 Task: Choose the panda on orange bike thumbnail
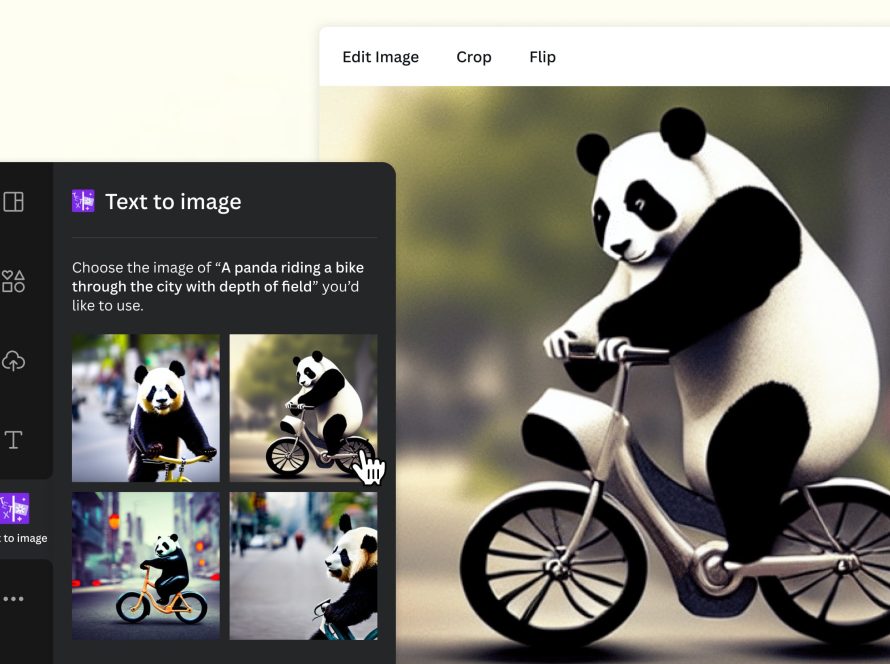[x=146, y=566]
